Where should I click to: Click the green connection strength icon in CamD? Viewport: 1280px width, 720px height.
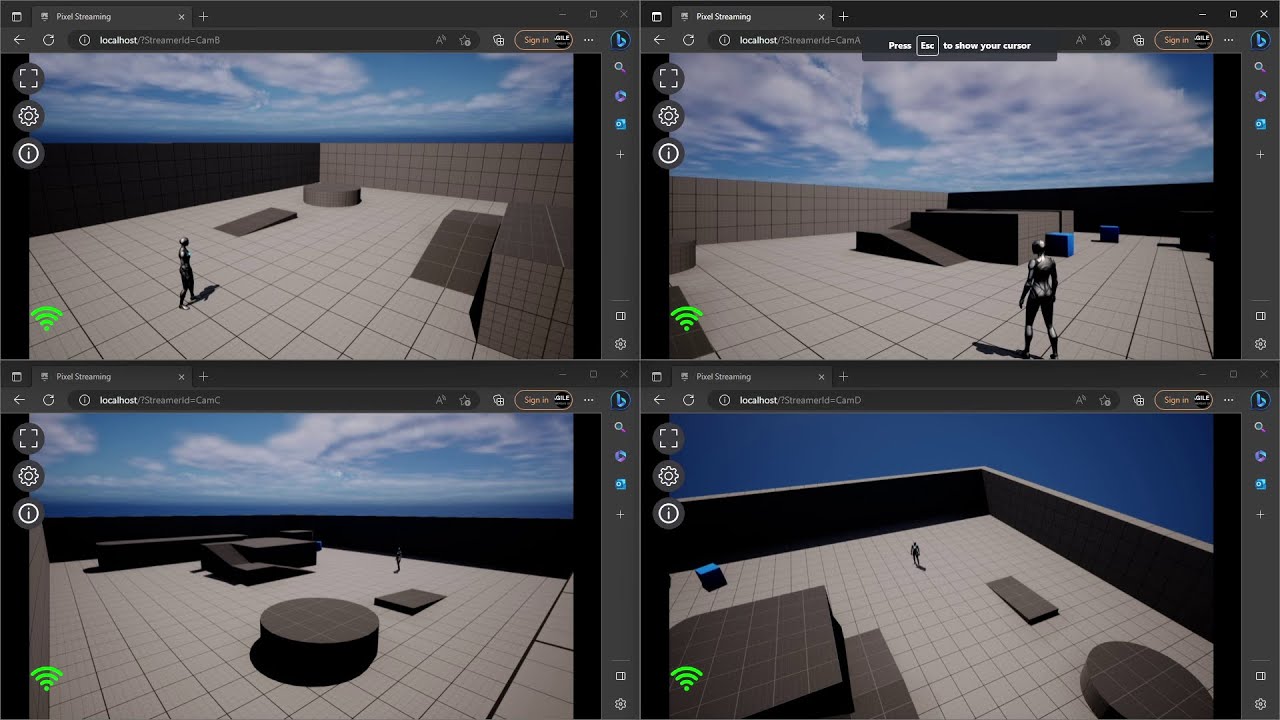[x=686, y=678]
